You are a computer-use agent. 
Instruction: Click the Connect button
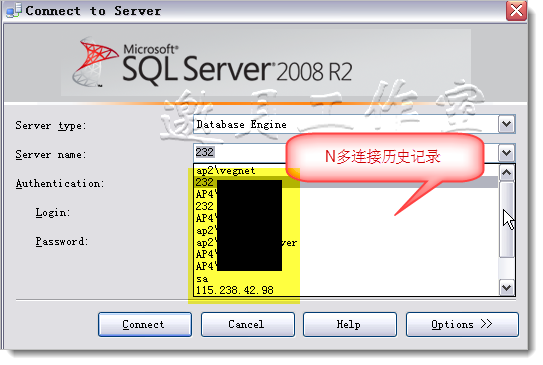pyautogui.click(x=145, y=324)
